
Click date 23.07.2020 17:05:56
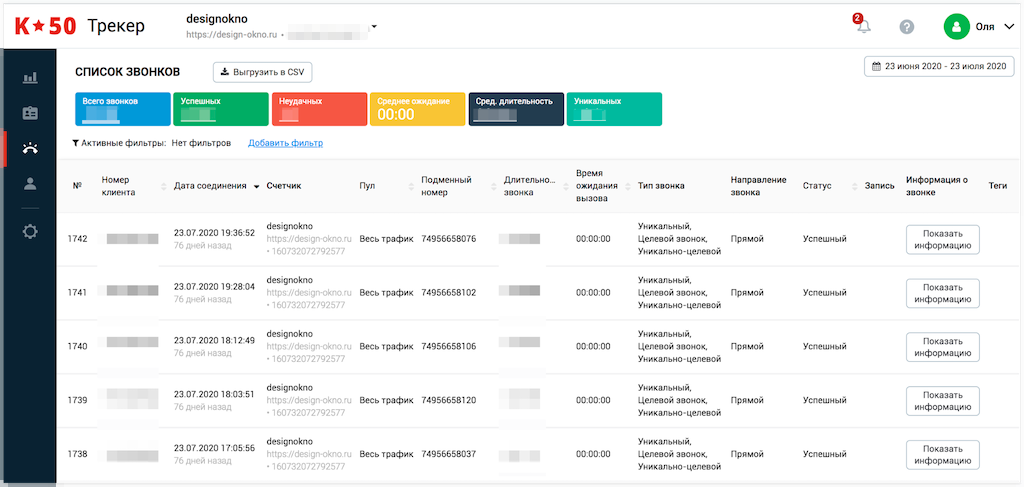(214, 448)
